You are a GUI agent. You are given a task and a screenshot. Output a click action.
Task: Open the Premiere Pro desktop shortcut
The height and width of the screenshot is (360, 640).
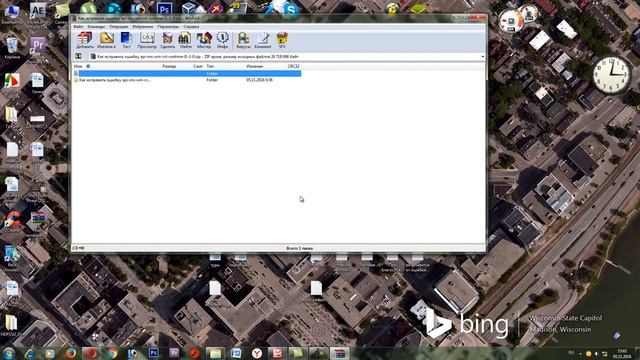(38, 46)
